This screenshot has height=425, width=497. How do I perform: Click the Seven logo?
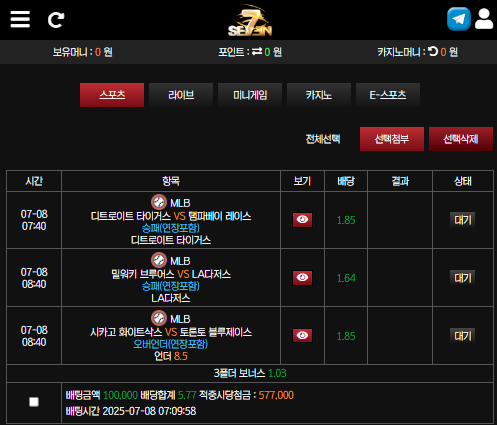250,20
